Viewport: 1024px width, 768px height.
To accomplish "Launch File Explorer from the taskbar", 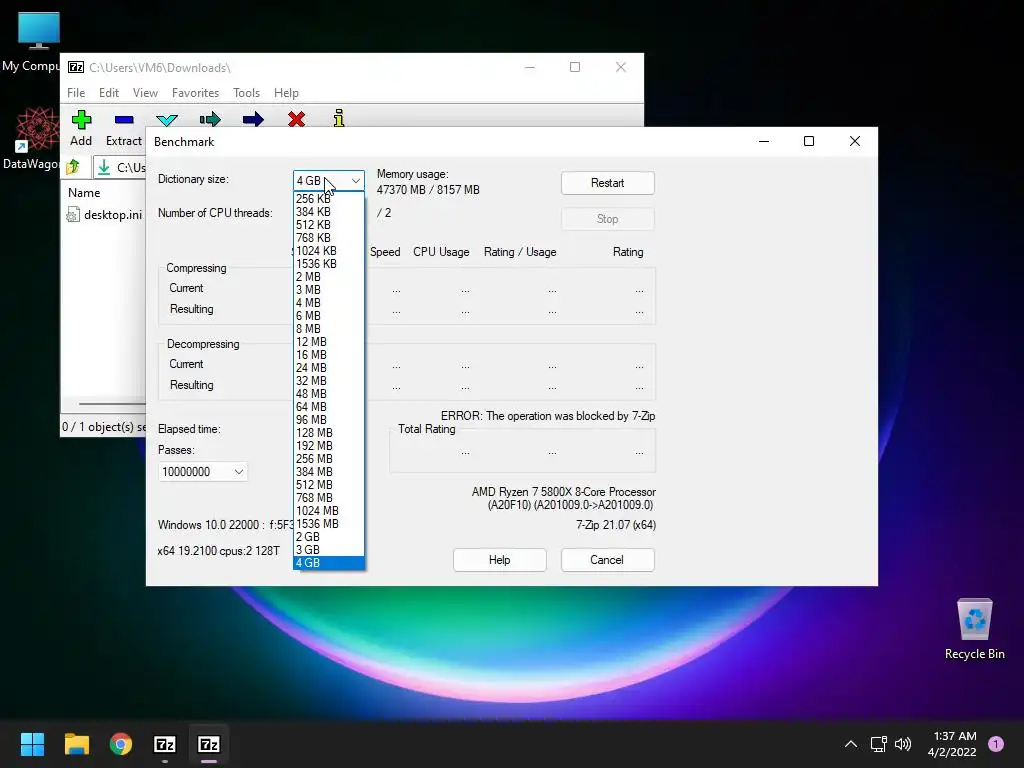I will (76, 744).
